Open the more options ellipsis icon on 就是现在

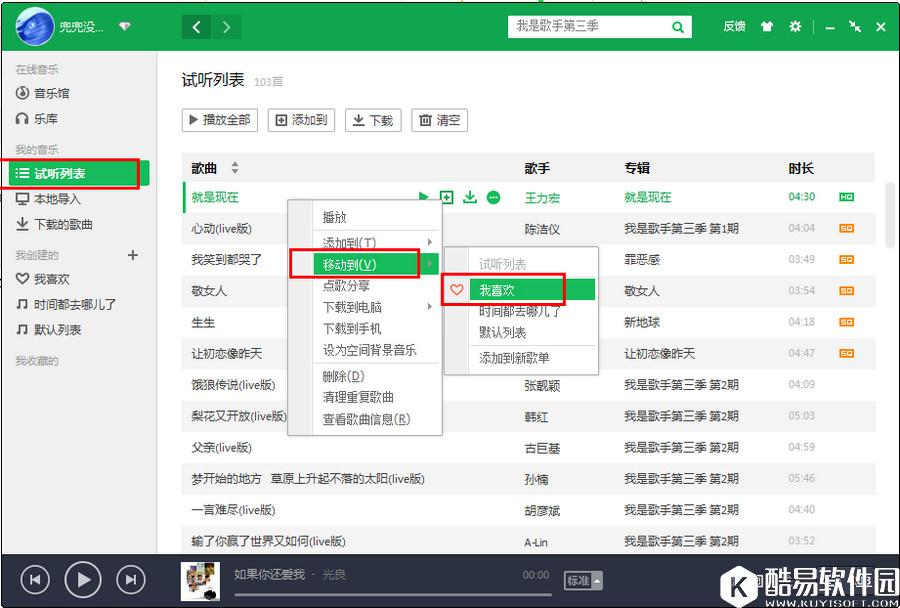pos(492,197)
